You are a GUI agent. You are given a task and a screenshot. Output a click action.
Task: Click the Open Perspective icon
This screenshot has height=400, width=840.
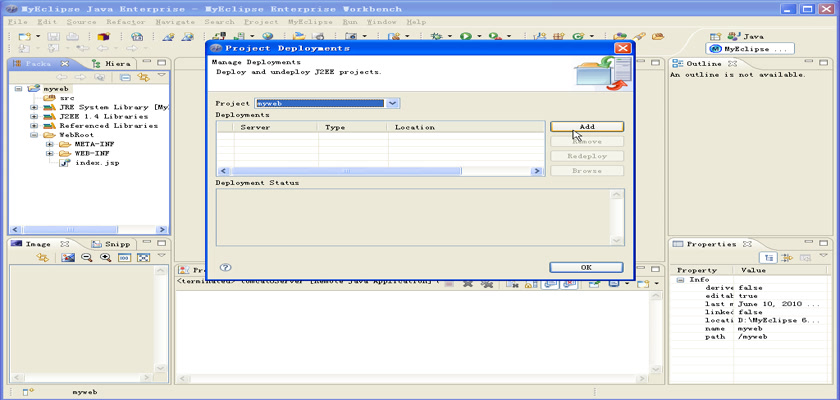point(715,36)
